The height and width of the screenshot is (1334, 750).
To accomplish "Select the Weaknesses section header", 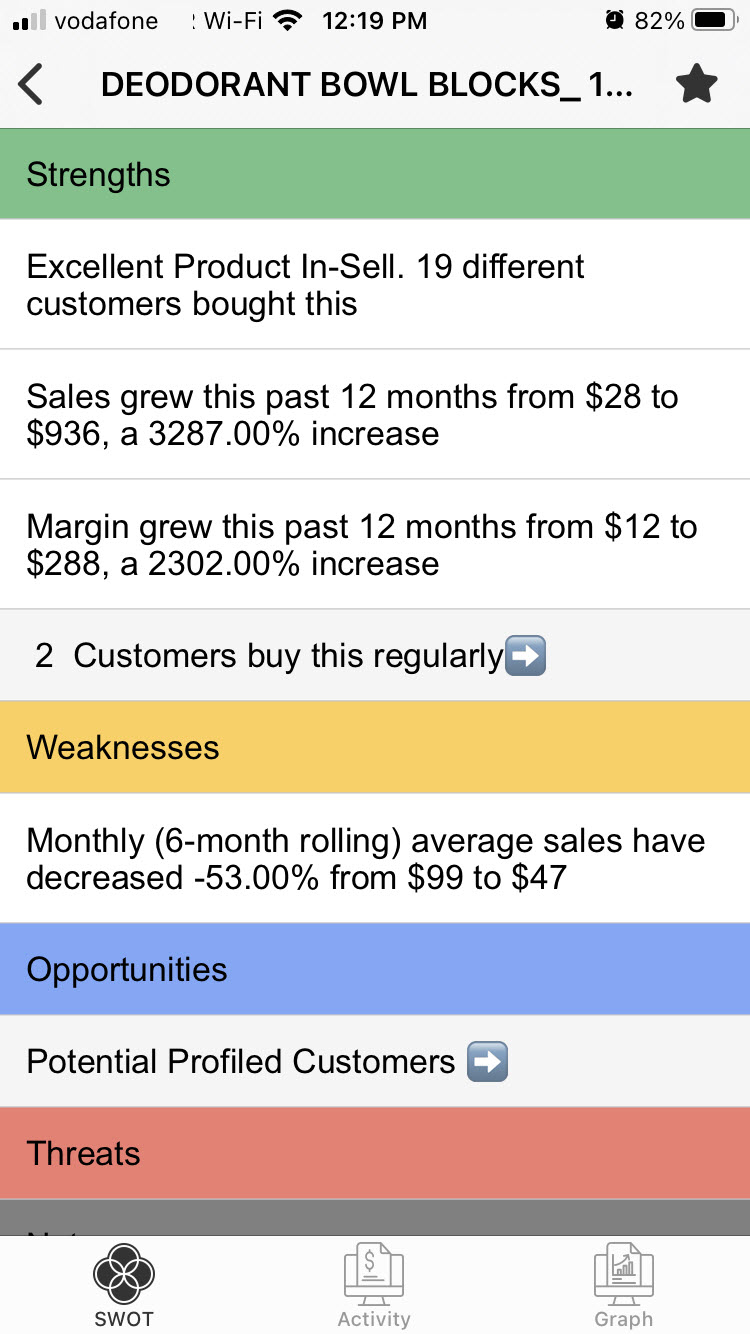I will (375, 747).
